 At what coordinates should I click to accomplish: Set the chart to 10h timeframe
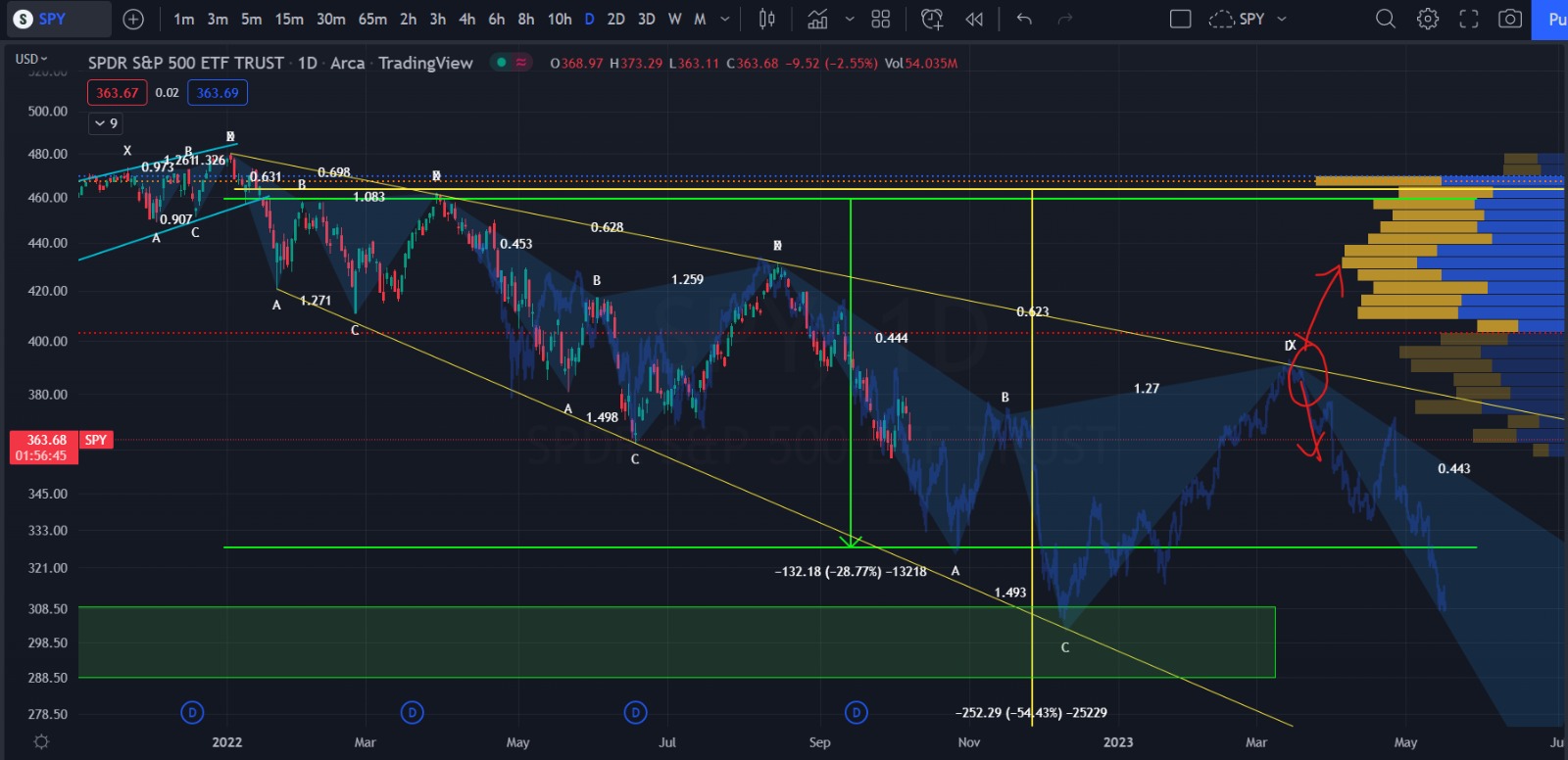tap(560, 19)
